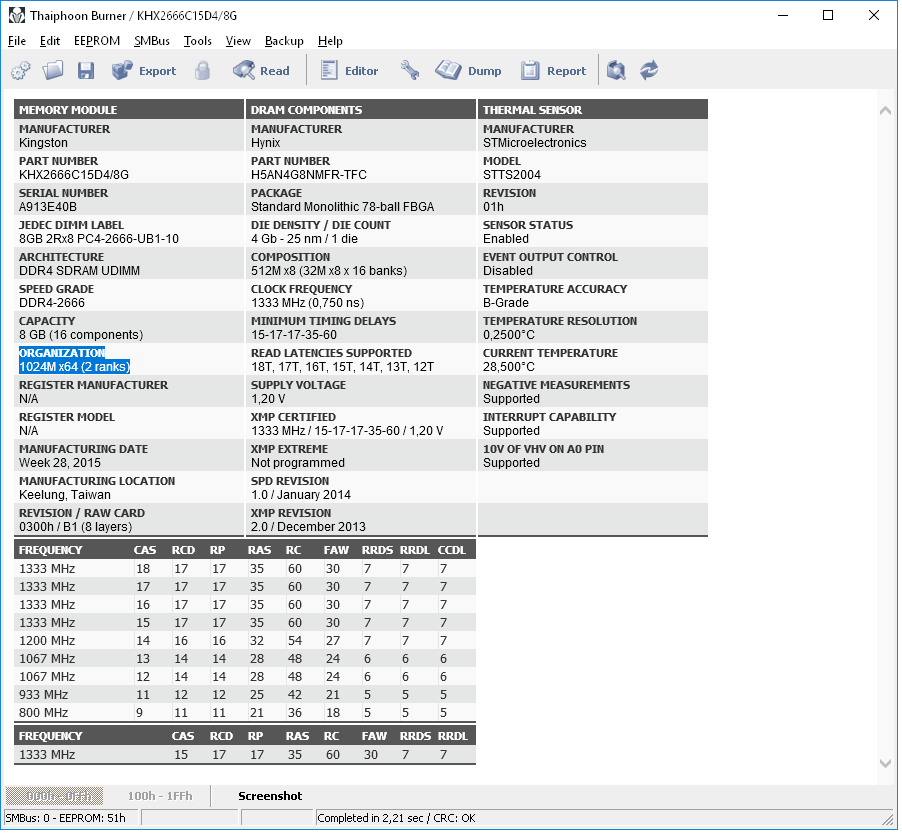Screen dimensions: 902x833
Task: Click the manufacturing date Week 28, 2015
Action: tap(60, 463)
